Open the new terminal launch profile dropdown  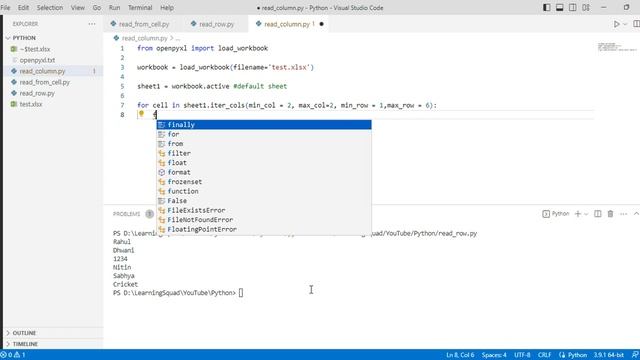586,214
